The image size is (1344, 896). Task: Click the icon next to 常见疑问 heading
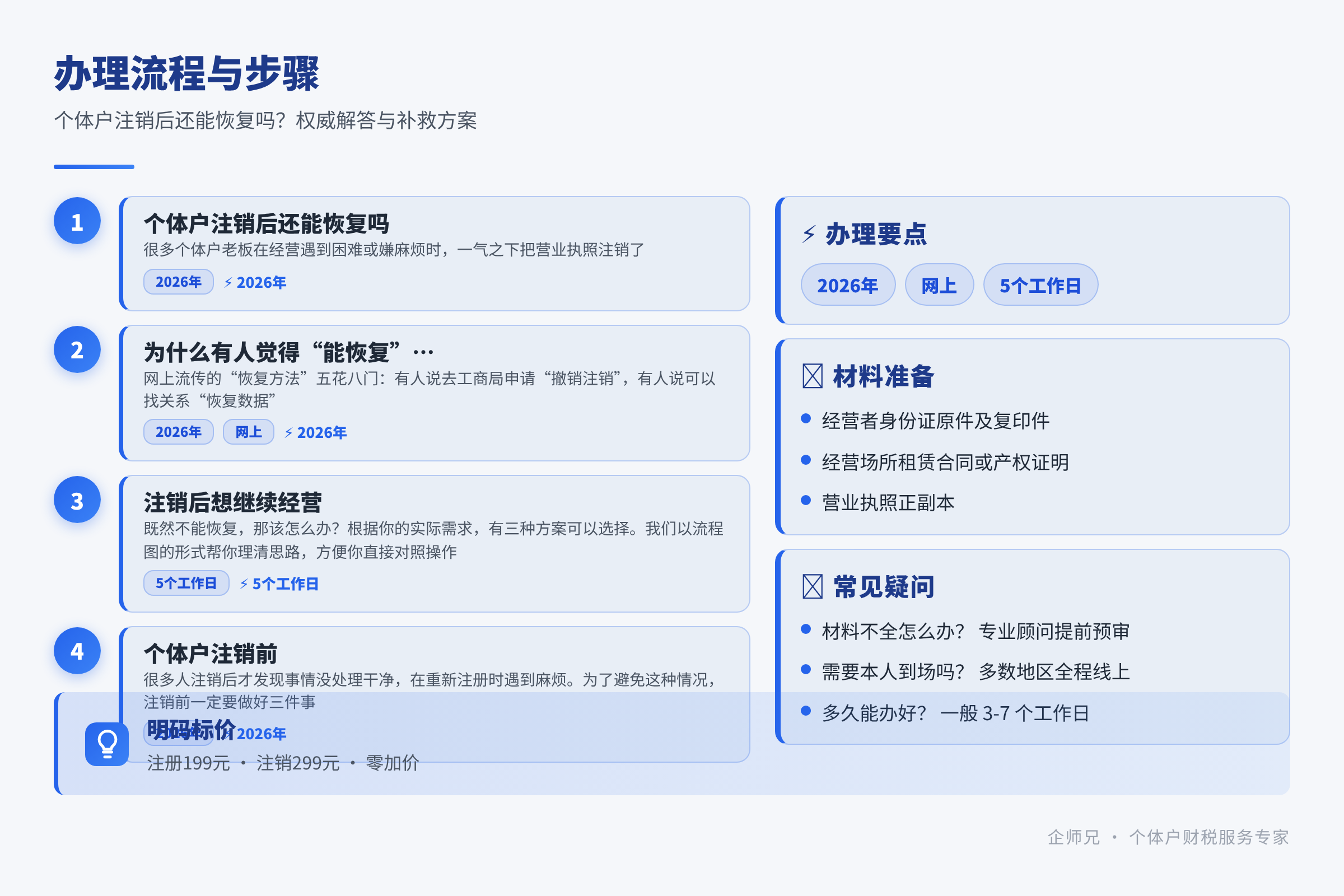[x=813, y=586]
